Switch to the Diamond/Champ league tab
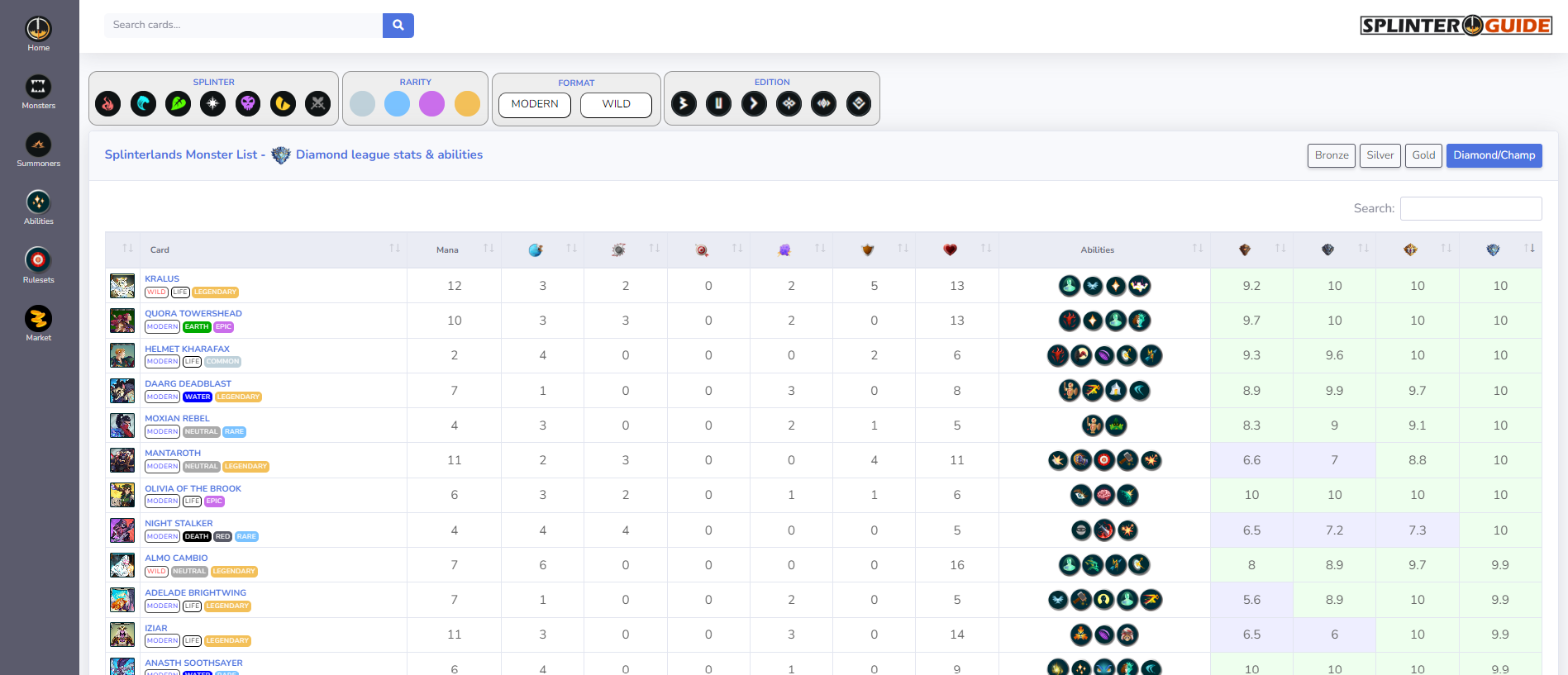Viewport: 1568px width, 675px height. click(1494, 155)
